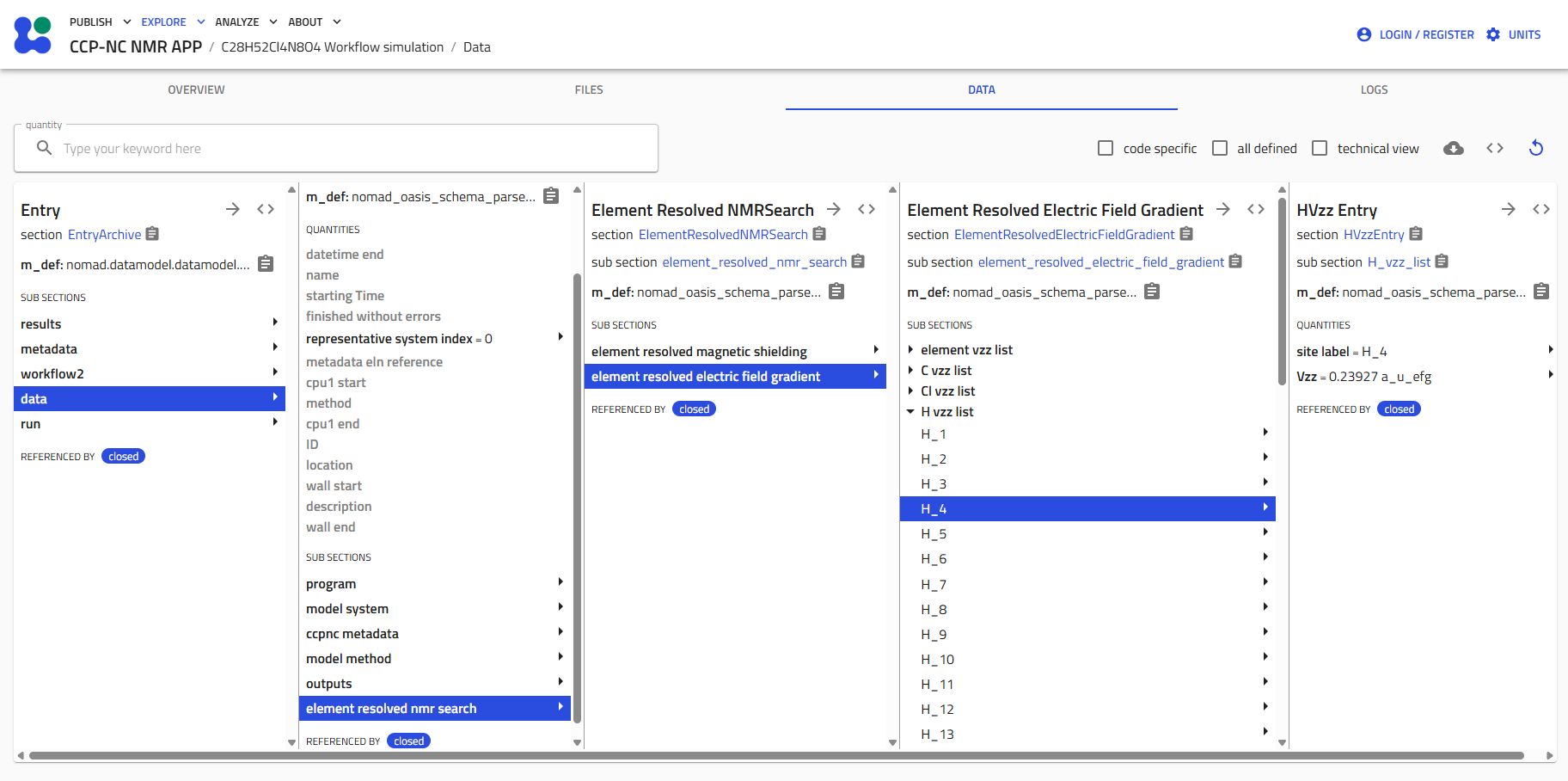
Task: Collapse the H vzz list
Action: click(910, 411)
